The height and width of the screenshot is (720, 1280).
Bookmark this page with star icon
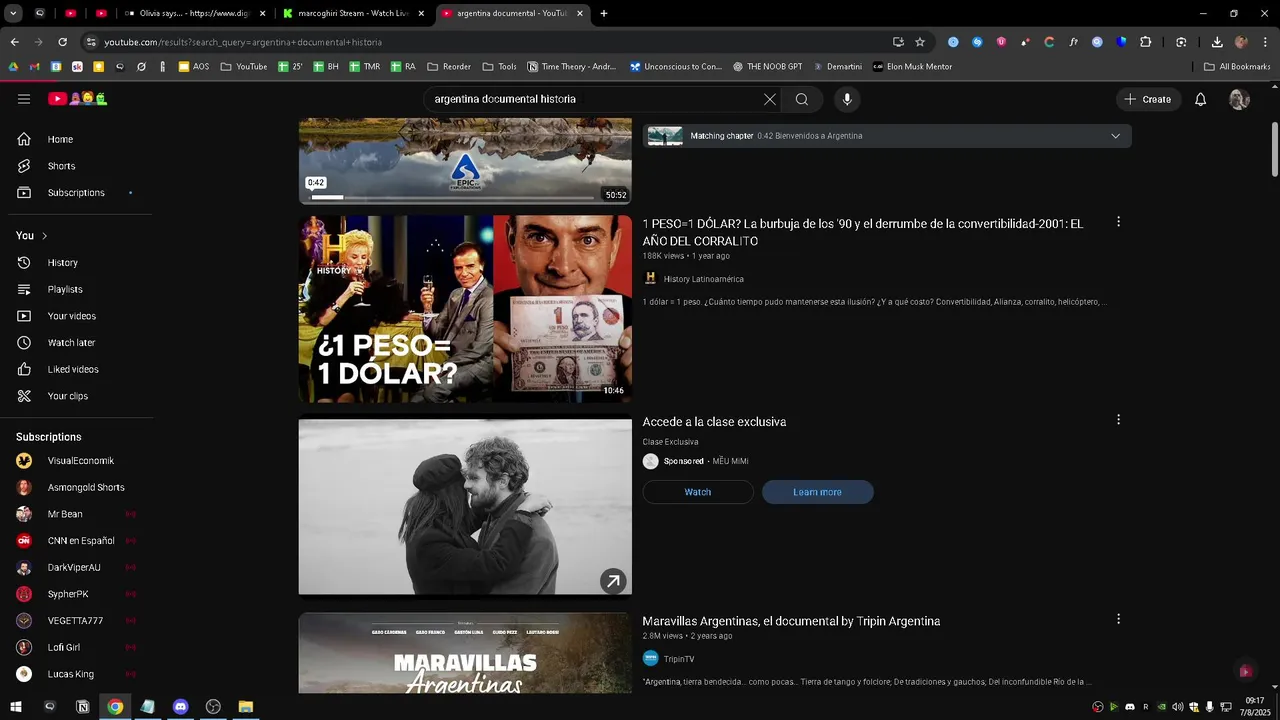920,42
